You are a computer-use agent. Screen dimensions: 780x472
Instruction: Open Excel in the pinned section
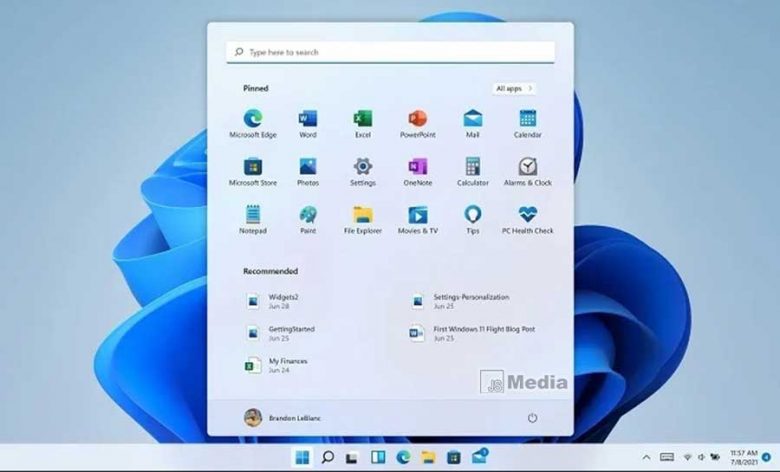click(363, 123)
